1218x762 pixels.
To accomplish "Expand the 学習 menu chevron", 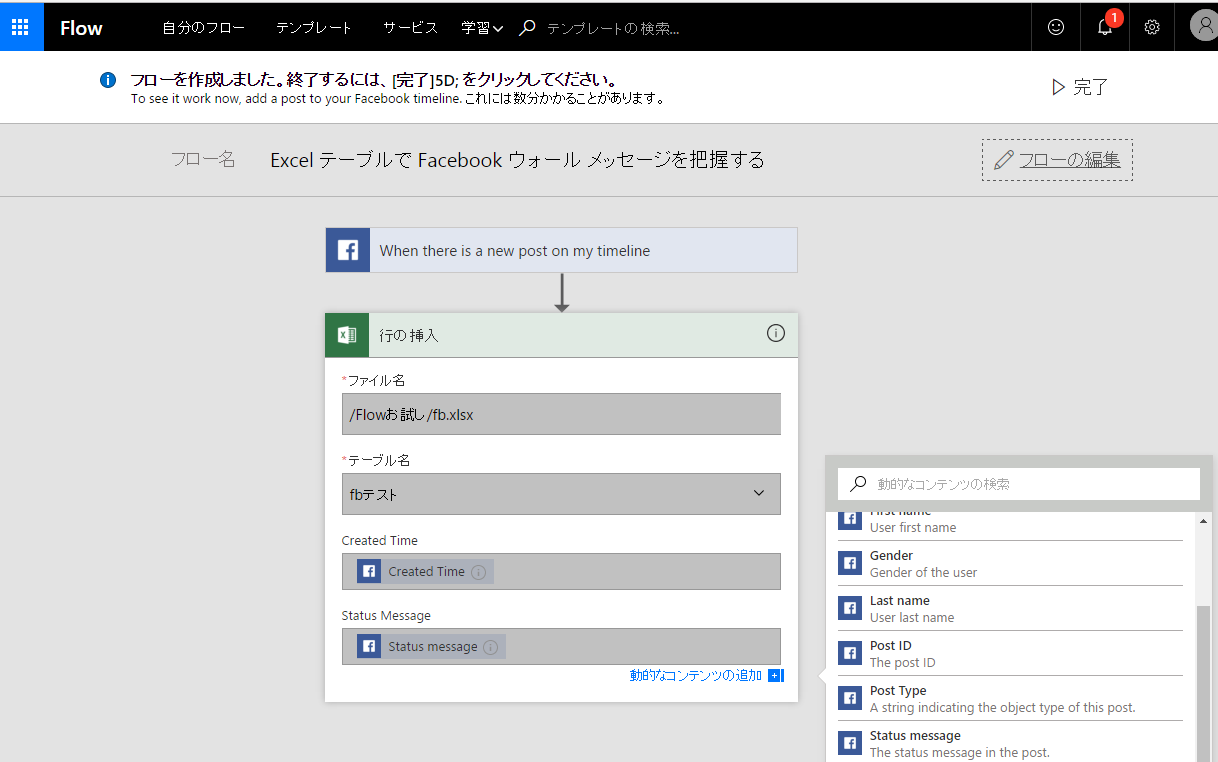I will tap(499, 27).
